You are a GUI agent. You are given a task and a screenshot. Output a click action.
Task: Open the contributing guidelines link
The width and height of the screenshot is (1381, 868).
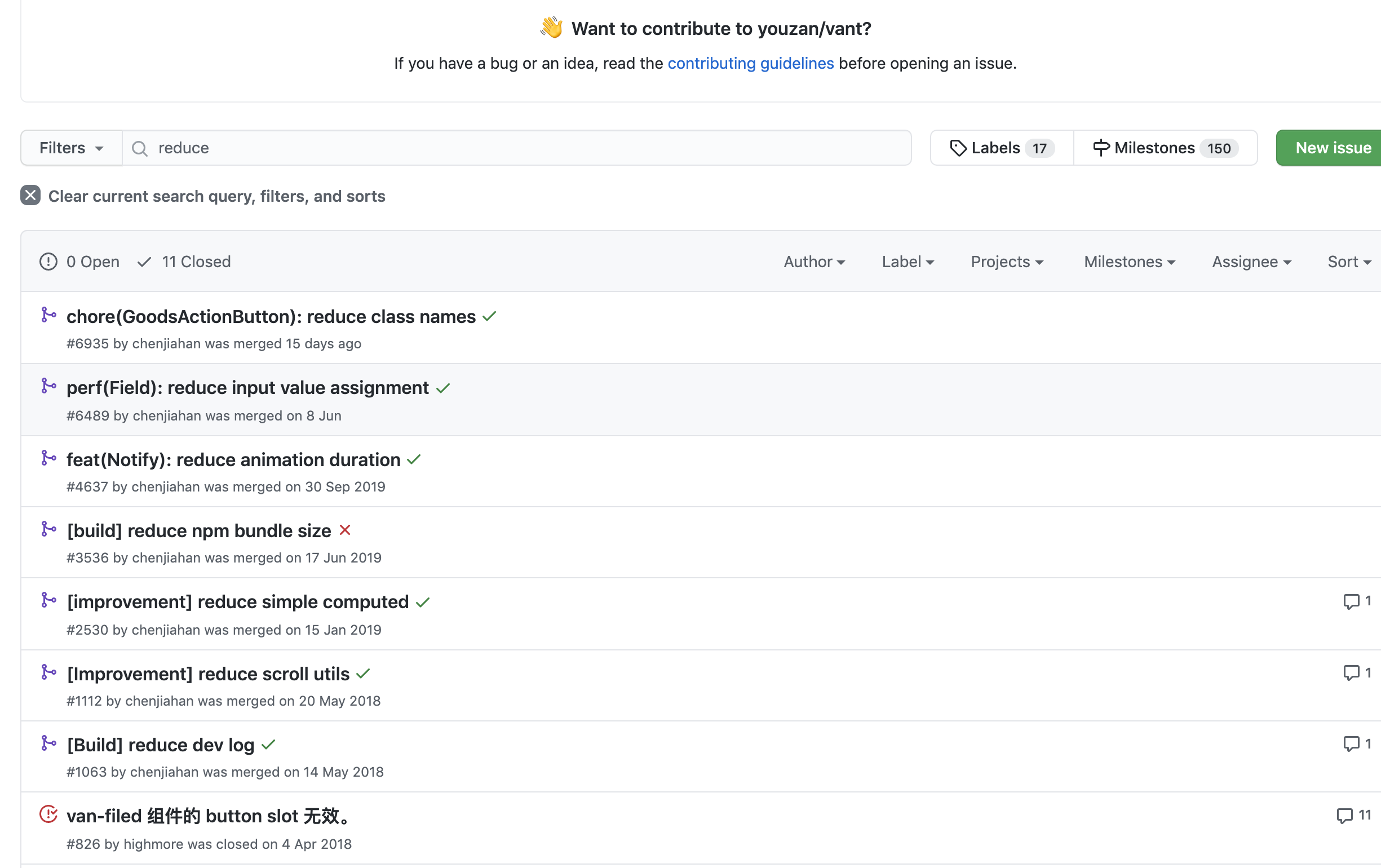pos(750,63)
